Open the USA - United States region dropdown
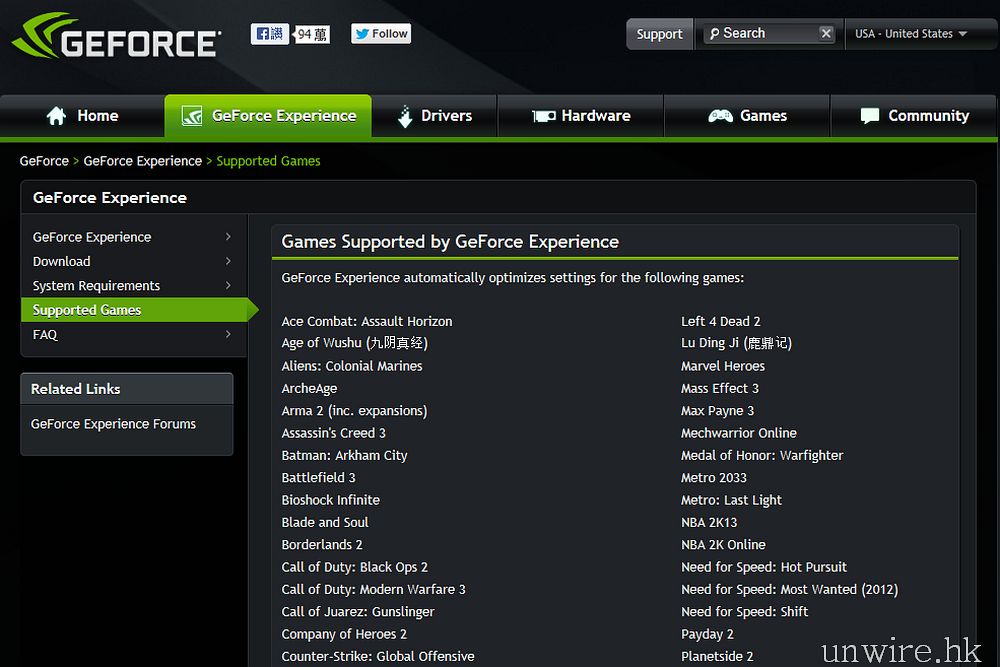 tap(911, 34)
